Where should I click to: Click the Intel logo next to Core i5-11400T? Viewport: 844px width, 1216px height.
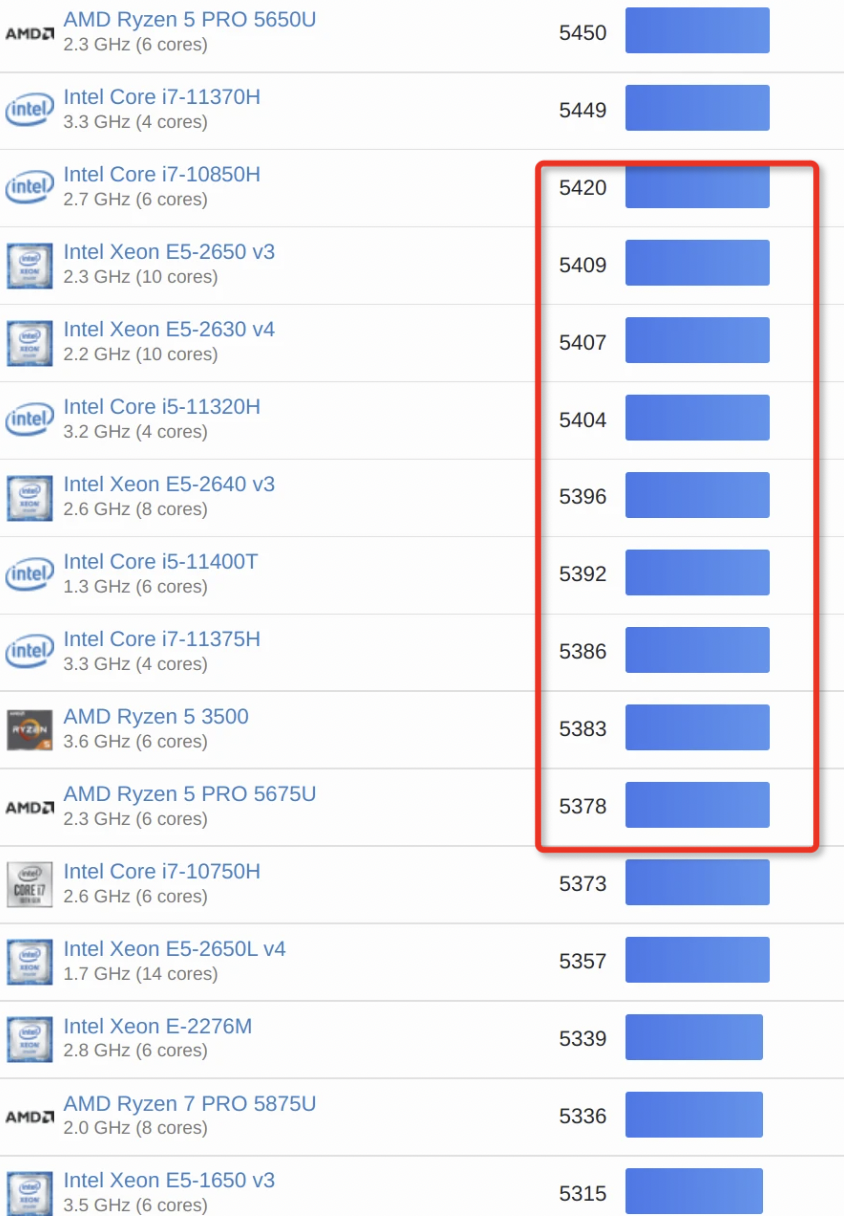pyautogui.click(x=30, y=574)
